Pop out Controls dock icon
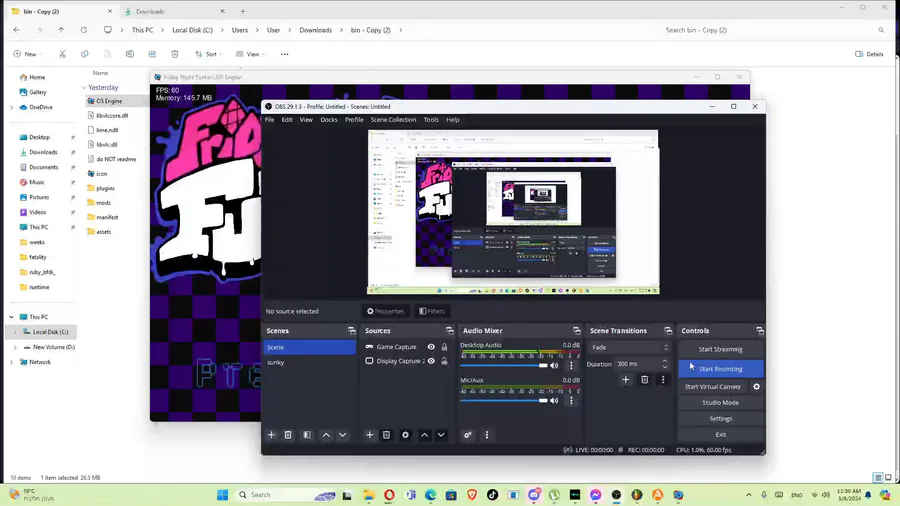The height and width of the screenshot is (506, 900). coord(760,330)
